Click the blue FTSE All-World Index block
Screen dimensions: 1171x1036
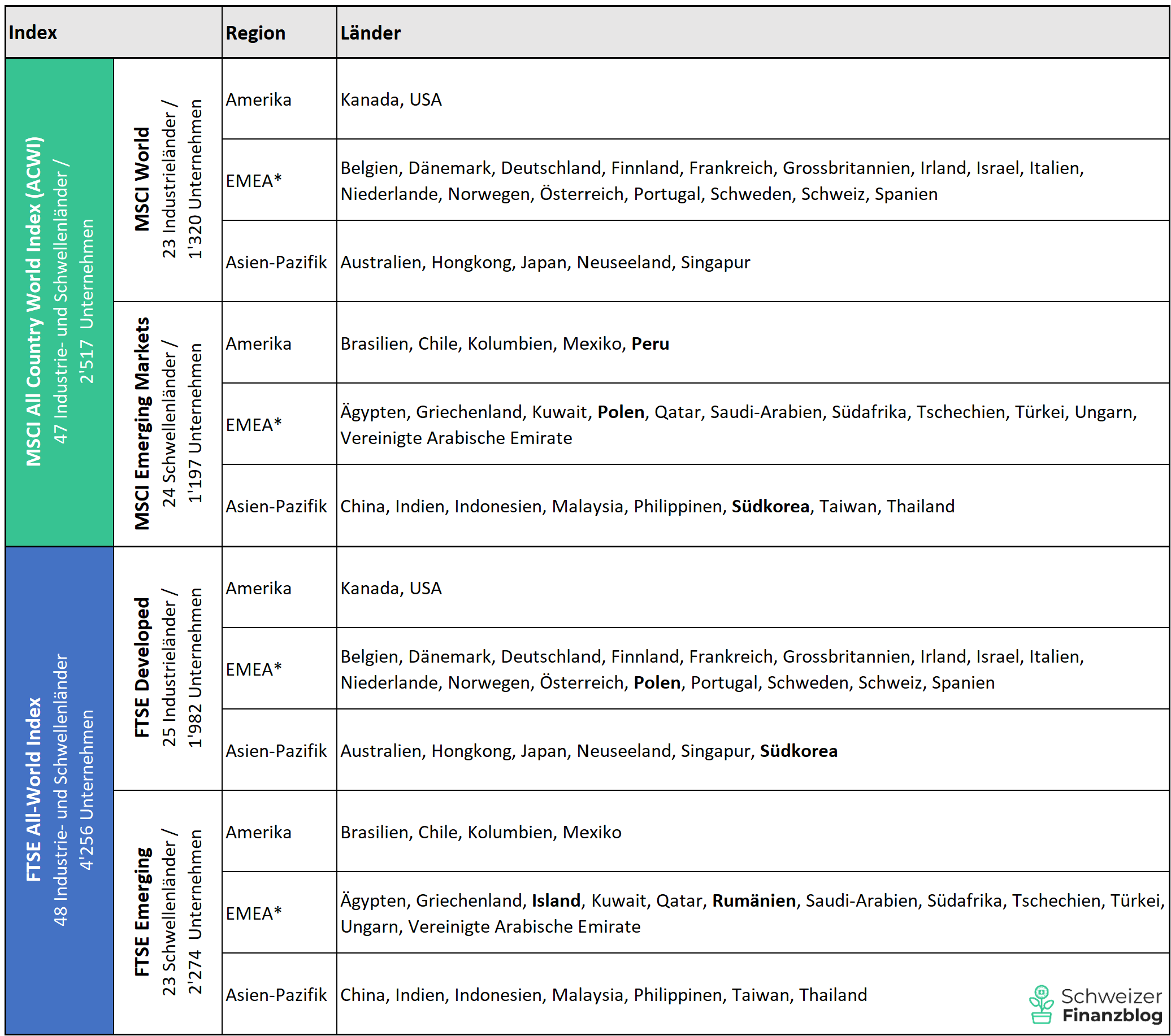click(x=59, y=789)
